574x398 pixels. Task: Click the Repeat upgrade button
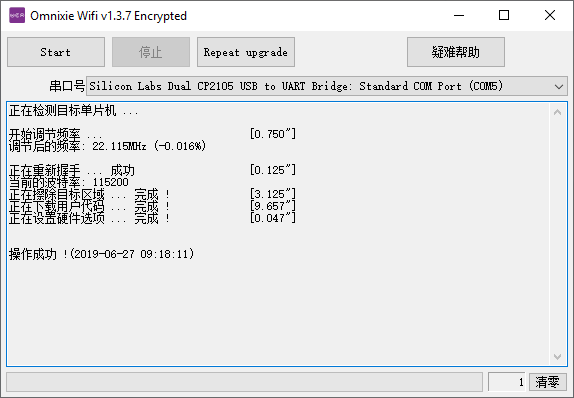point(246,52)
